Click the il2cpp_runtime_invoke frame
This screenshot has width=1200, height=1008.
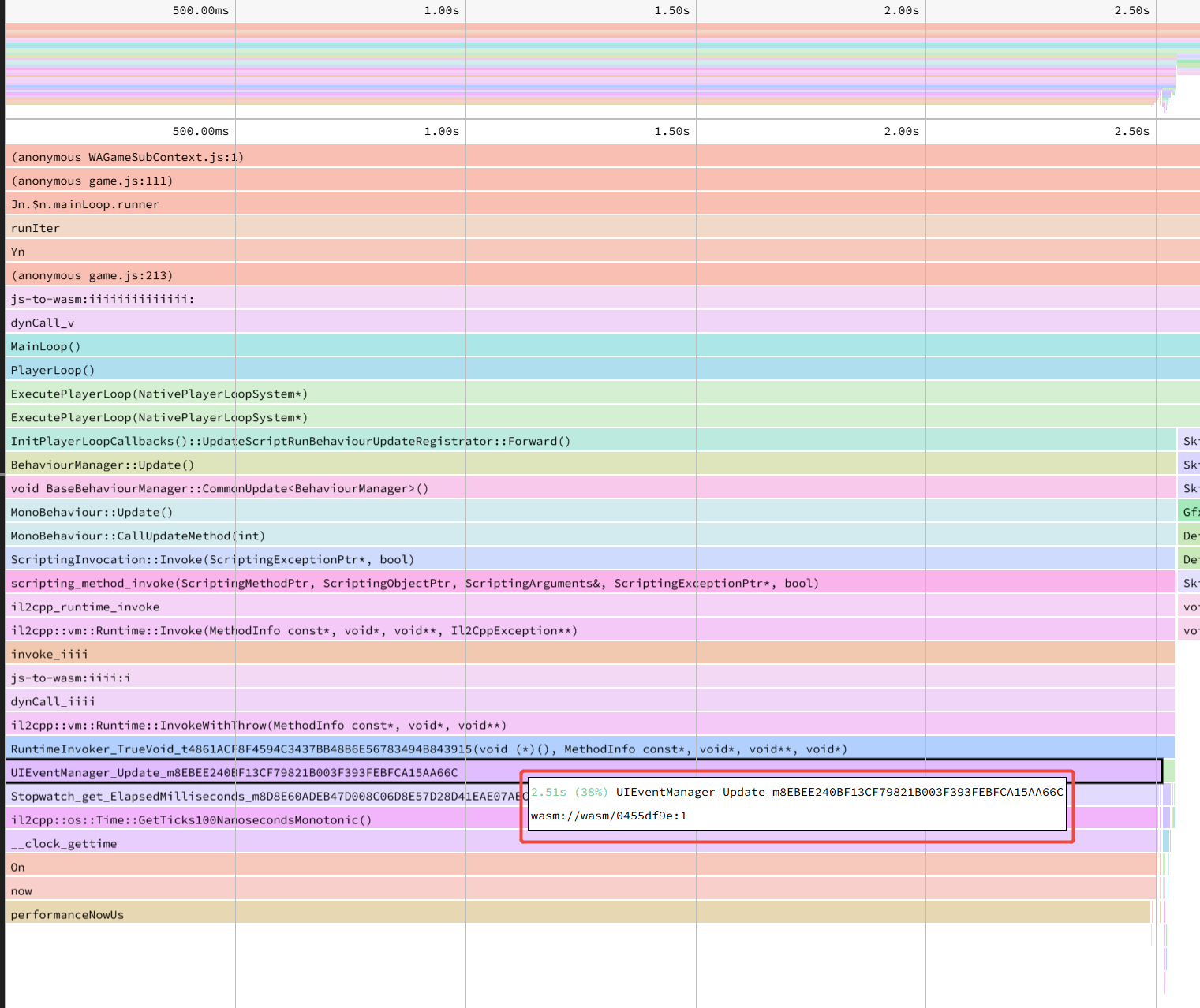tap(591, 607)
